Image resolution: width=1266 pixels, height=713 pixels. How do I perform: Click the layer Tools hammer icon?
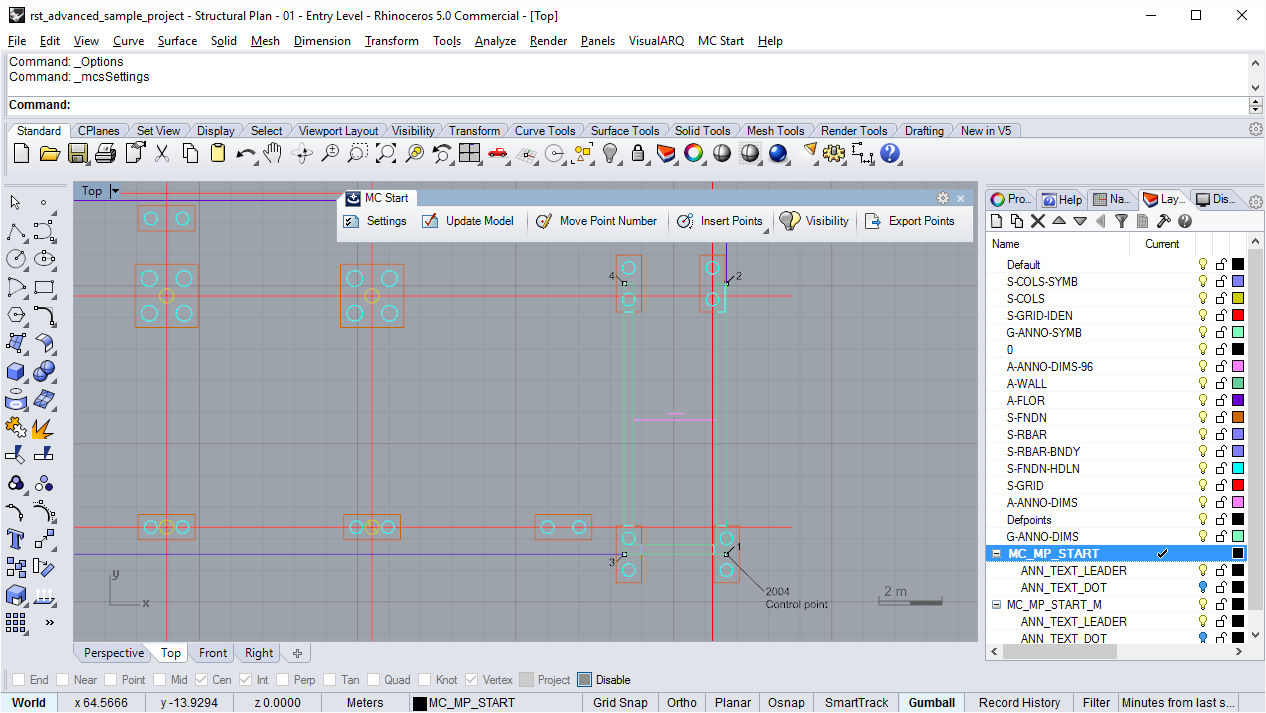[1164, 221]
